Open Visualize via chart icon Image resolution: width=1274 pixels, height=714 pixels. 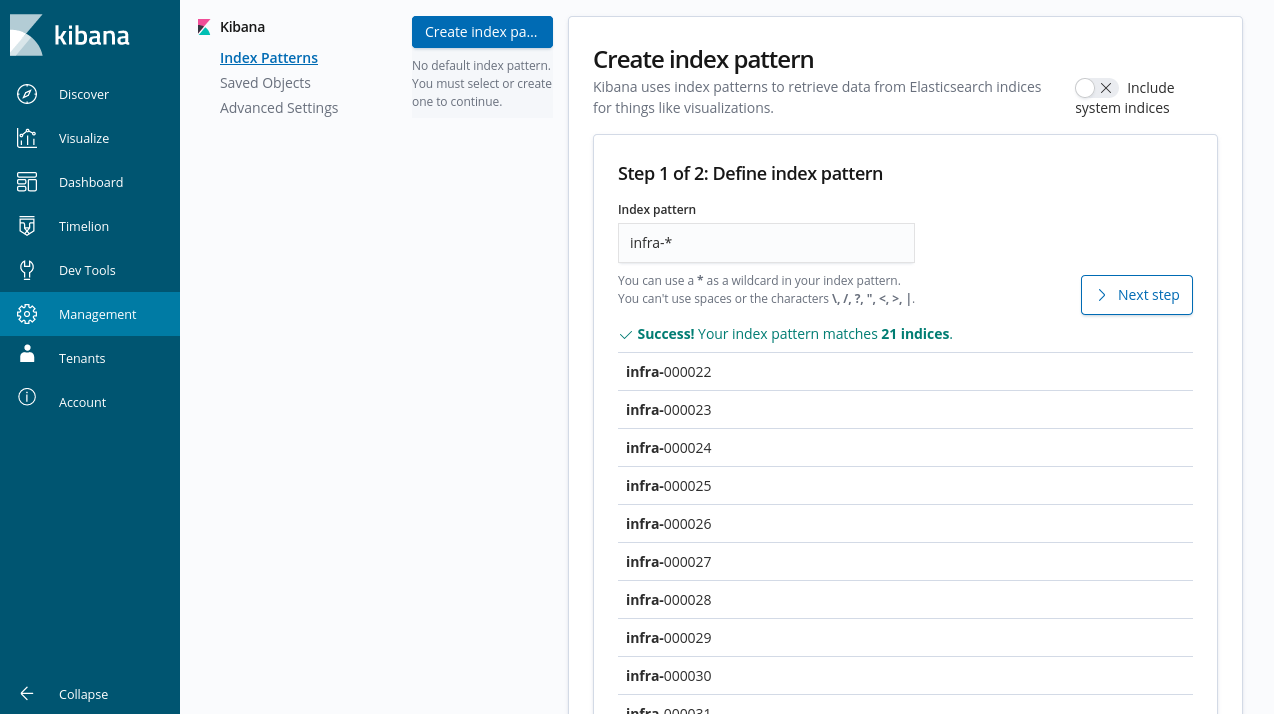click(27, 138)
